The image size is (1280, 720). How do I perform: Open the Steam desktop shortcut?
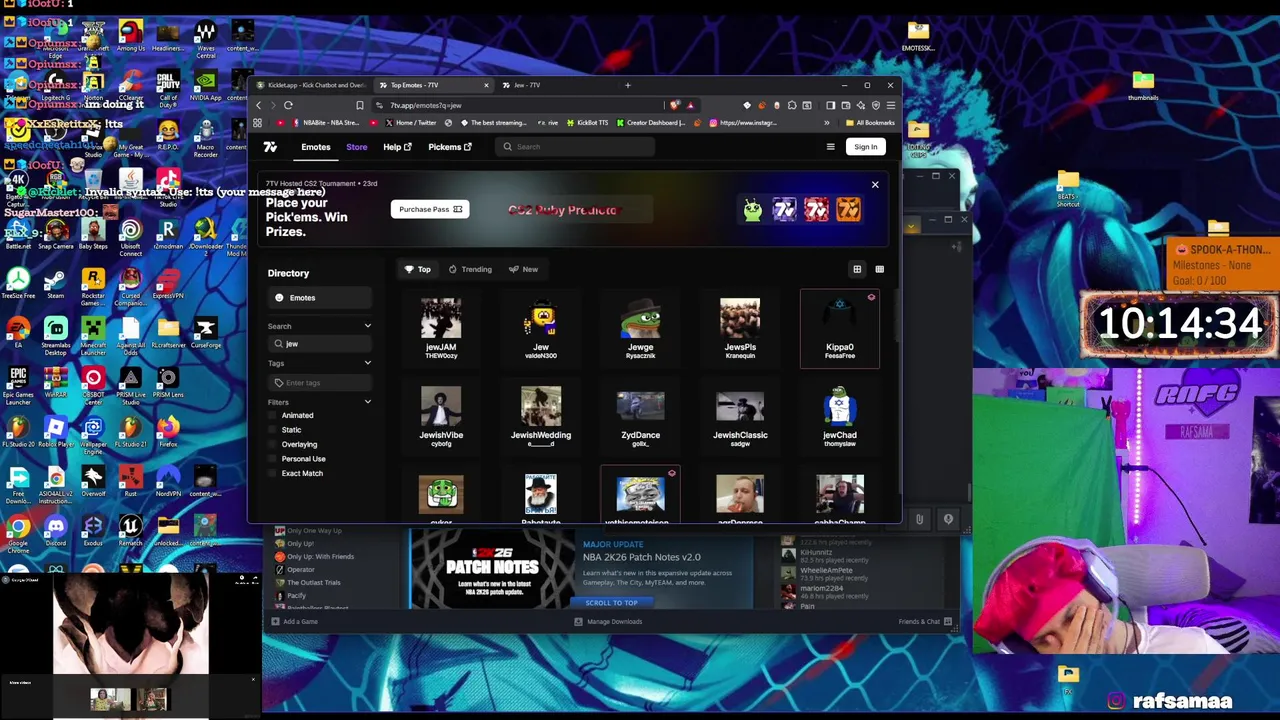point(56,283)
